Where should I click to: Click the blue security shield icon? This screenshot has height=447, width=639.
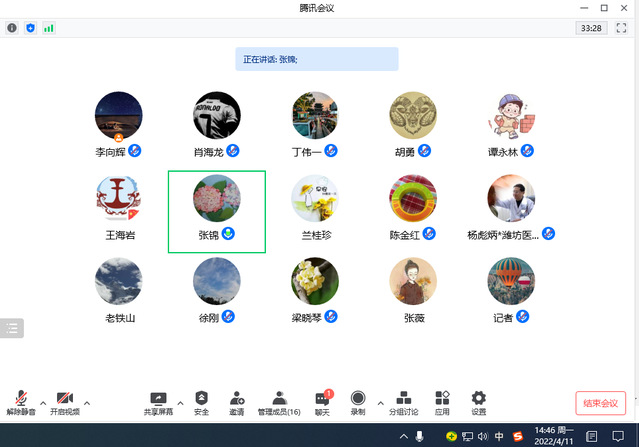(30, 28)
